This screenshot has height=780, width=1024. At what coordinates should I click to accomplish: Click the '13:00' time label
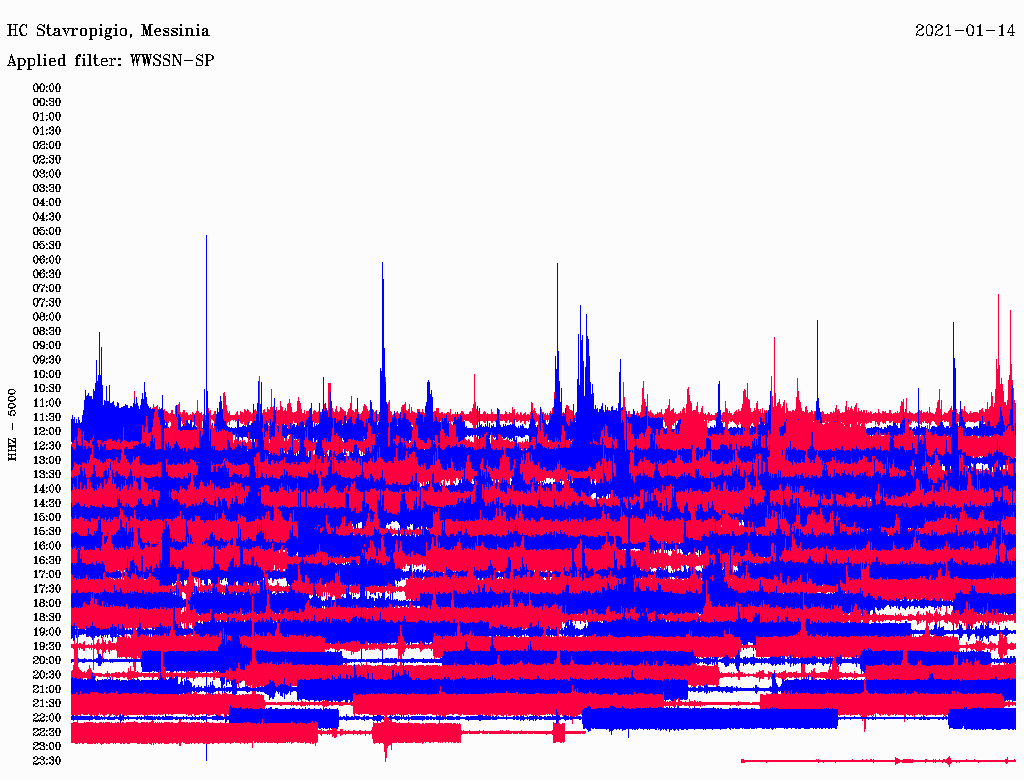47,461
